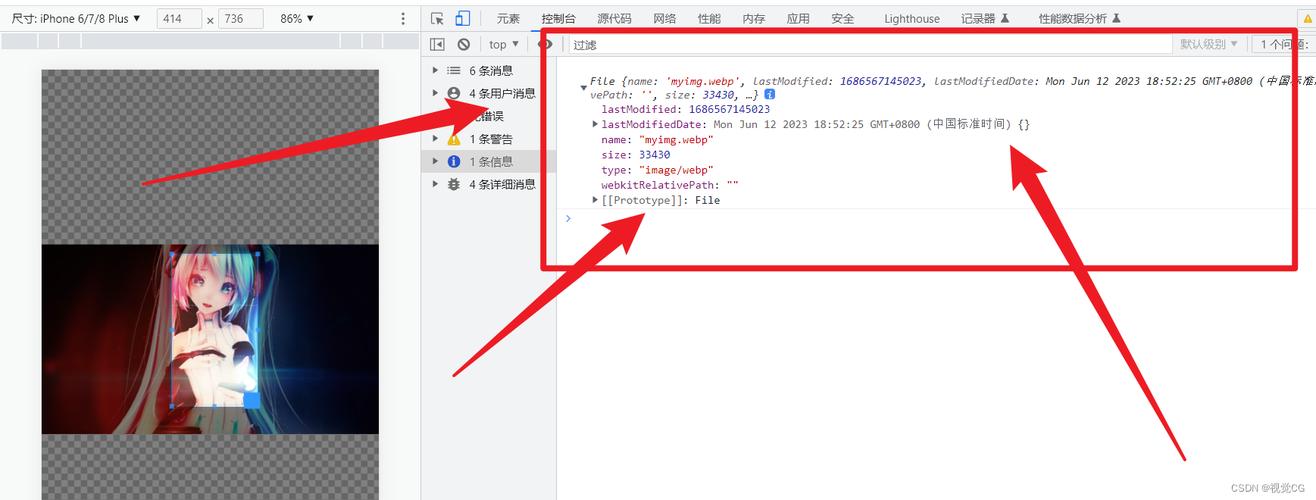Open the iPhone 6/7/8 Plus device dropdown

76,18
